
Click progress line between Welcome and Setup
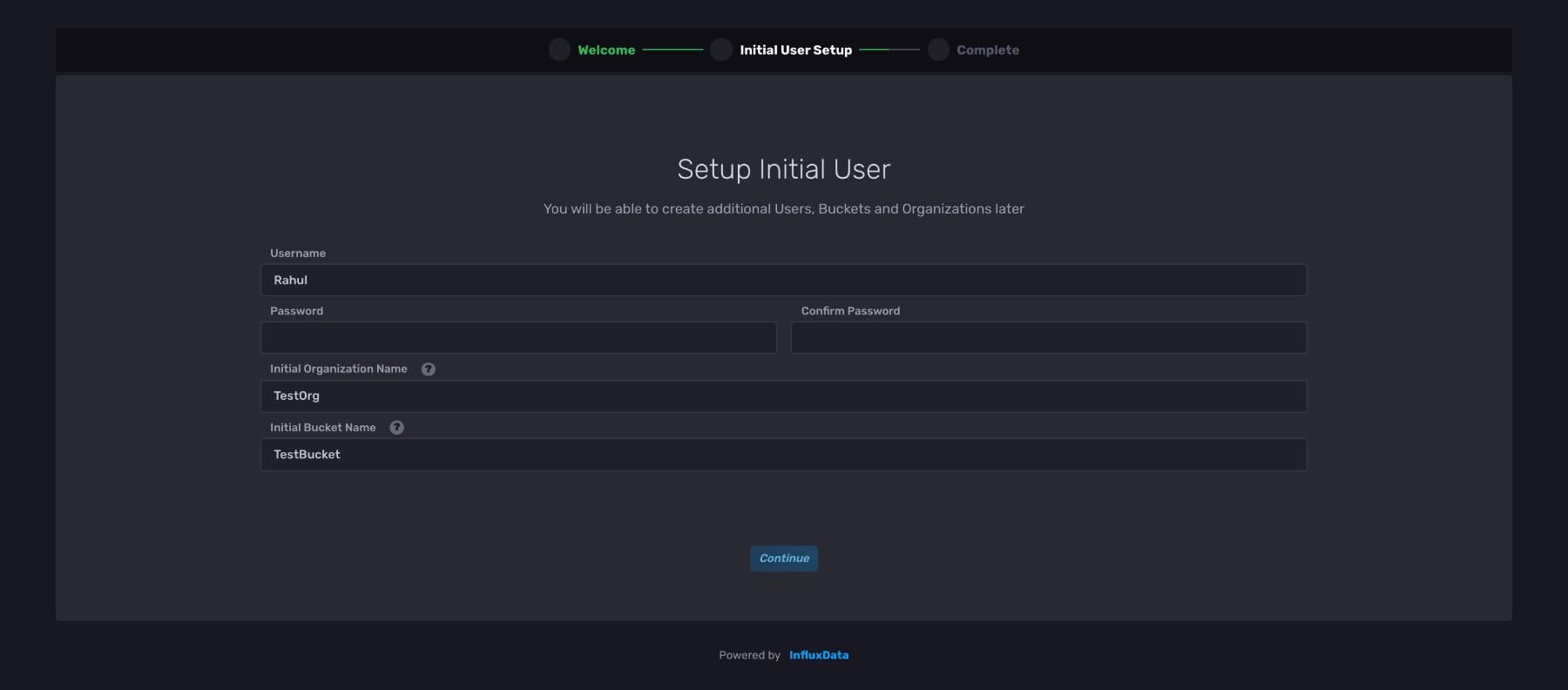(672, 50)
